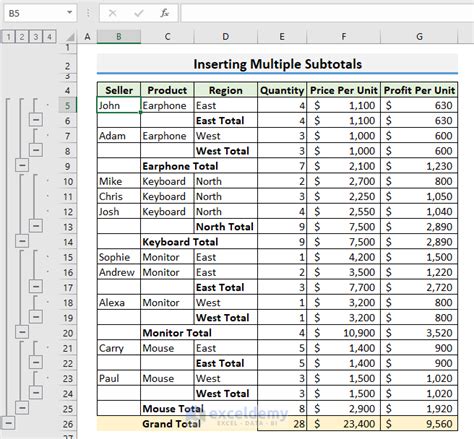Select the cell containing Carry
The height and width of the screenshot is (439, 474).
point(119,348)
